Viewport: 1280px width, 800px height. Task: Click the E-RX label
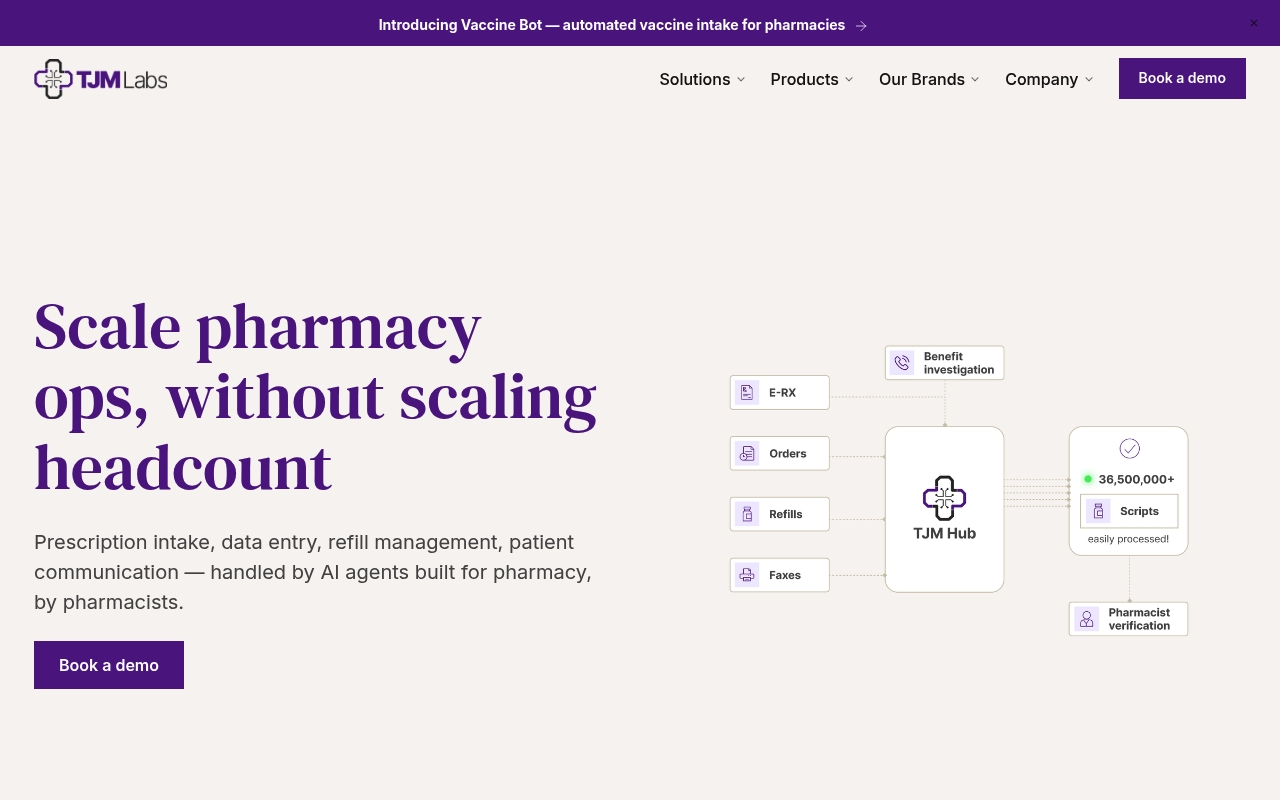782,393
